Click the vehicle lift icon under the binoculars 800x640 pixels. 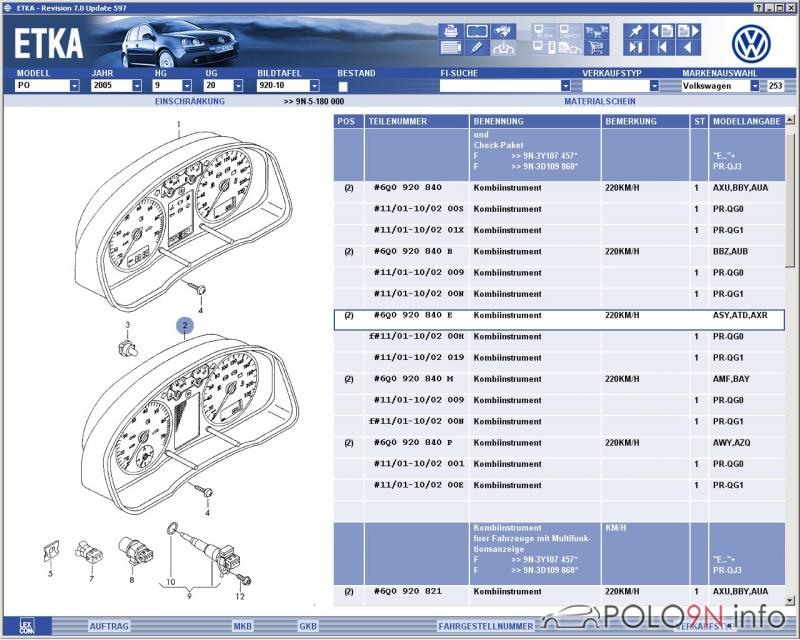[504, 47]
